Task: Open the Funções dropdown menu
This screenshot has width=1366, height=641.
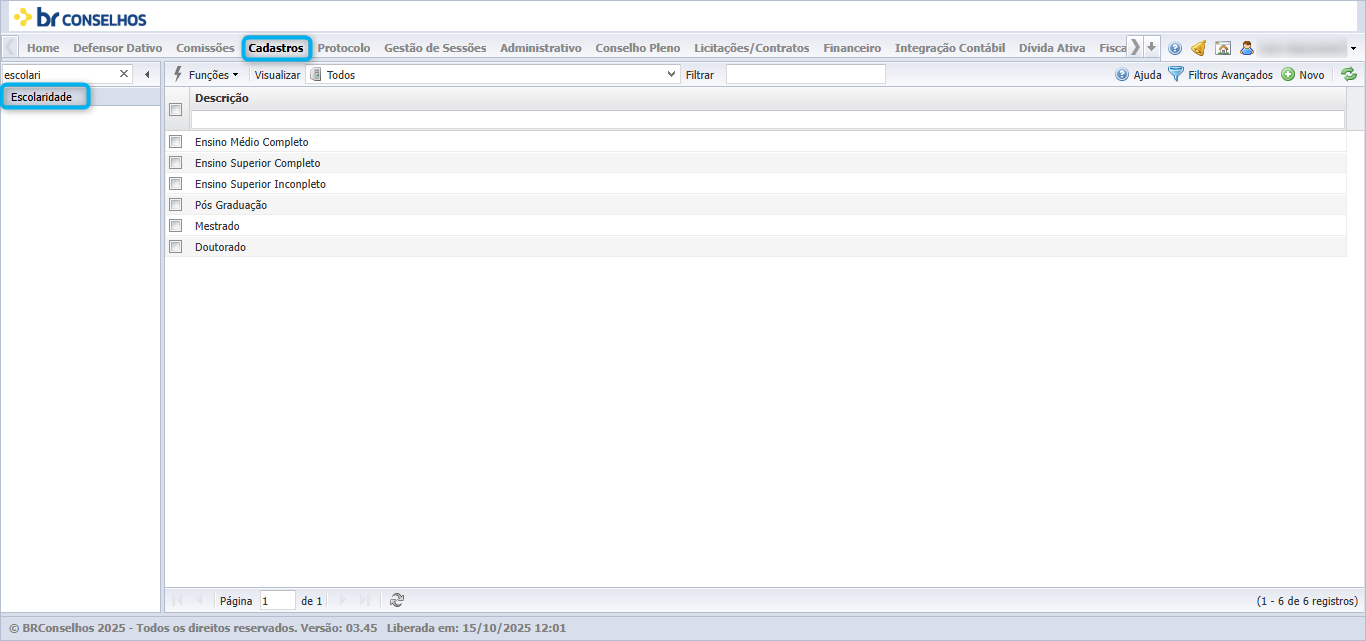Action: 206,74
